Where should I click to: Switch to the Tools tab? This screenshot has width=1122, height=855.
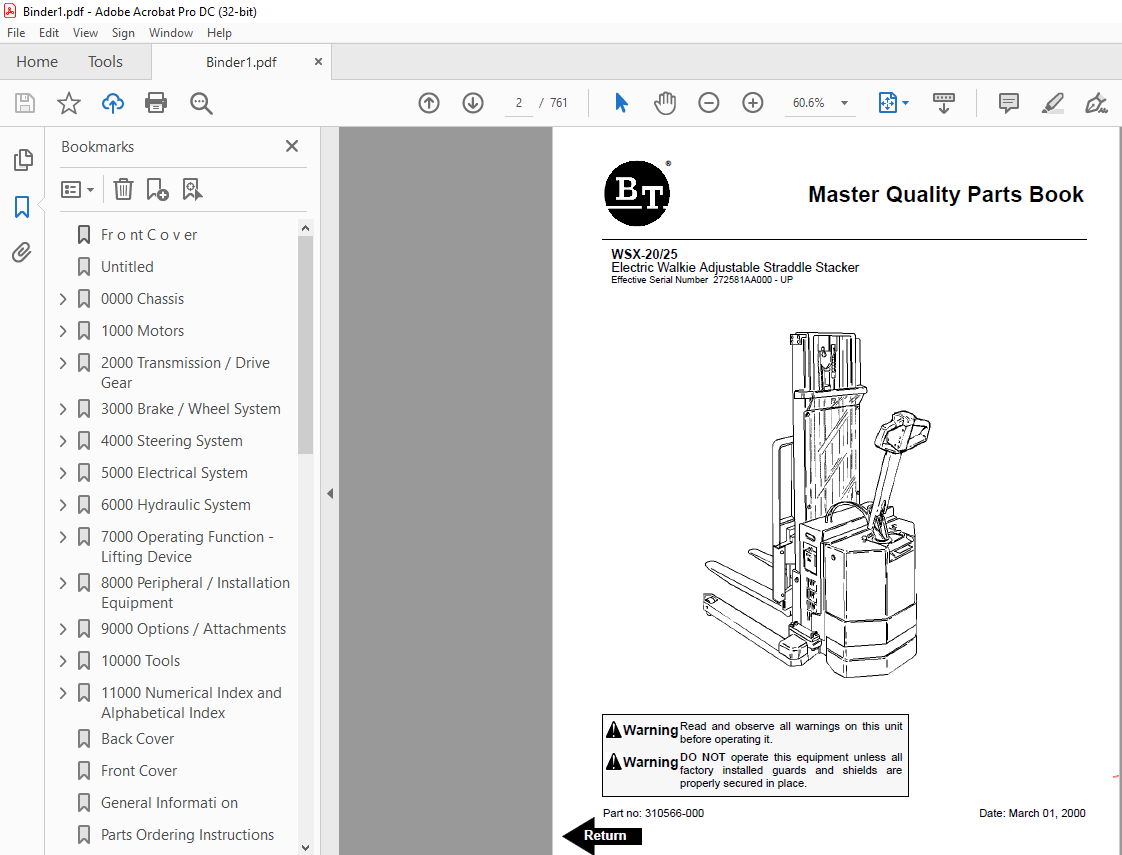[105, 62]
